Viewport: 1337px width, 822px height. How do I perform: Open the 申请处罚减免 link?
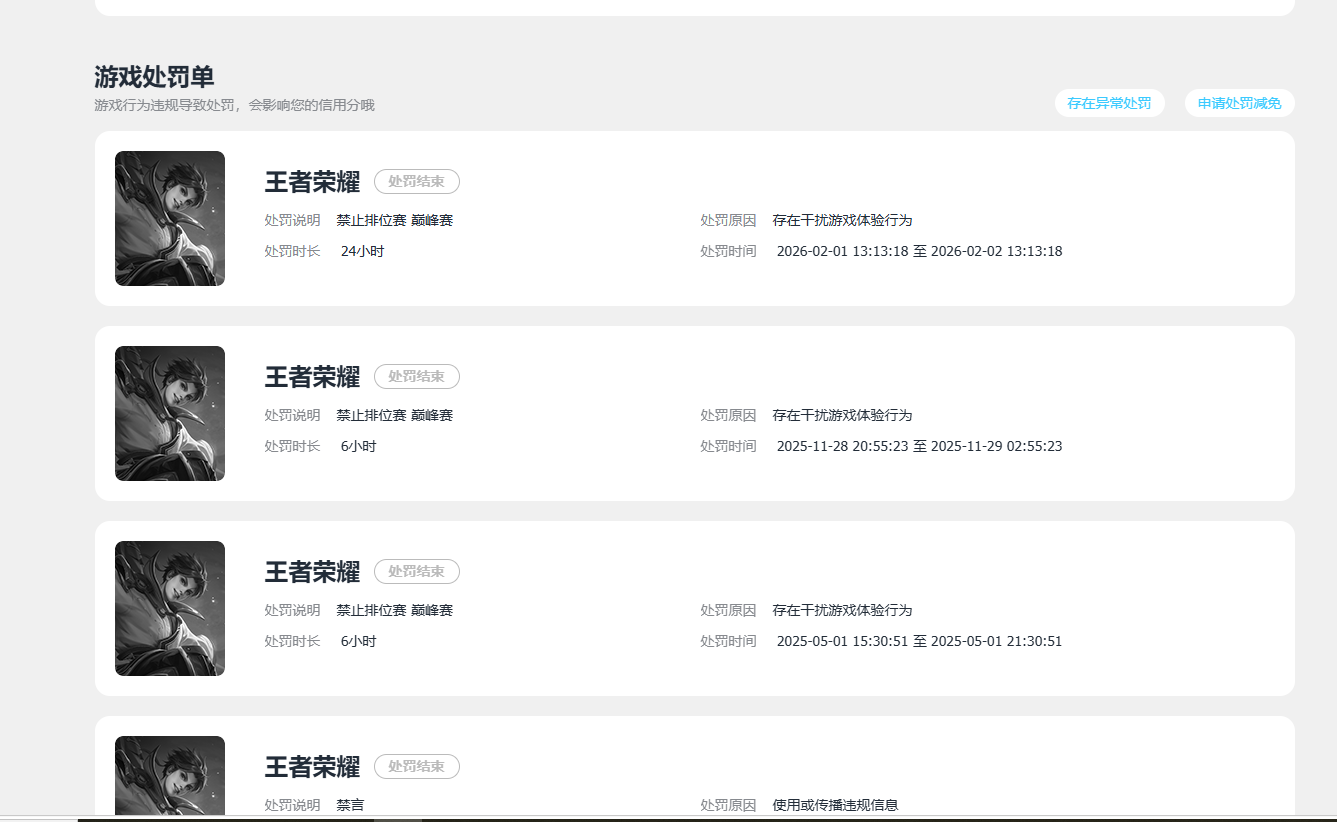pos(1239,103)
